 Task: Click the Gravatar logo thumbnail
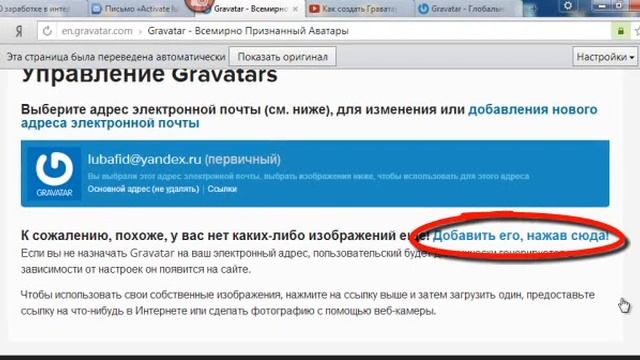pos(54,173)
